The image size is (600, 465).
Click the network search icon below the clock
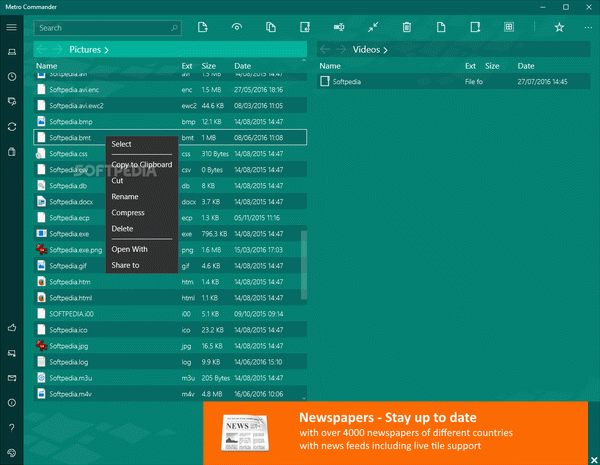tap(12, 101)
